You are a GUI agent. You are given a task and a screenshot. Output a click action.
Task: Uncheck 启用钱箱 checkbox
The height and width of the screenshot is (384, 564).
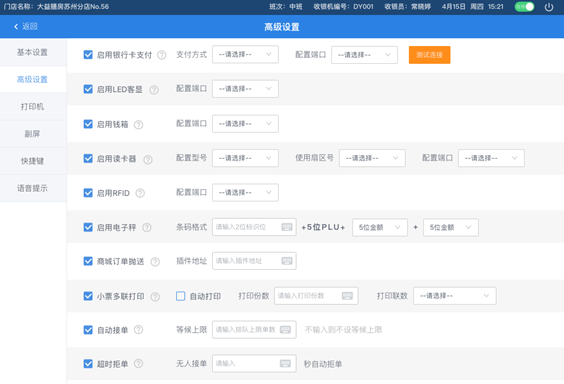[x=88, y=124]
